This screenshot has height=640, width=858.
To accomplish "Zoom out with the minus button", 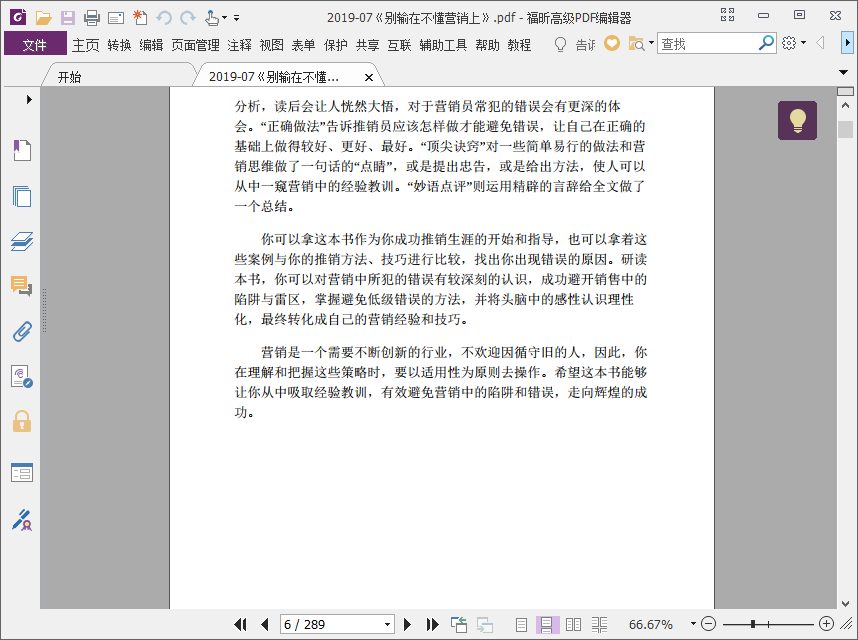I will coord(708,624).
